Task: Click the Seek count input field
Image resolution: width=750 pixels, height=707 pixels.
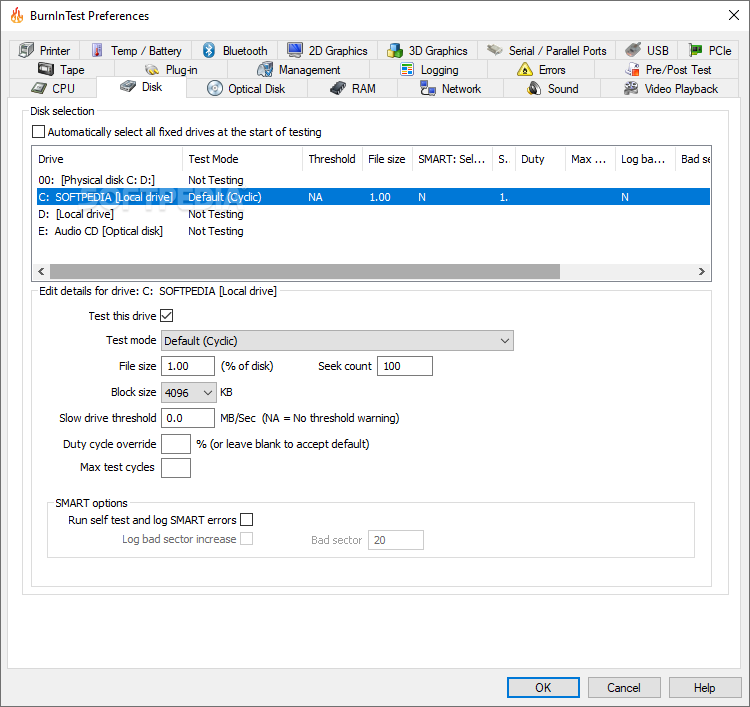Action: (x=405, y=366)
